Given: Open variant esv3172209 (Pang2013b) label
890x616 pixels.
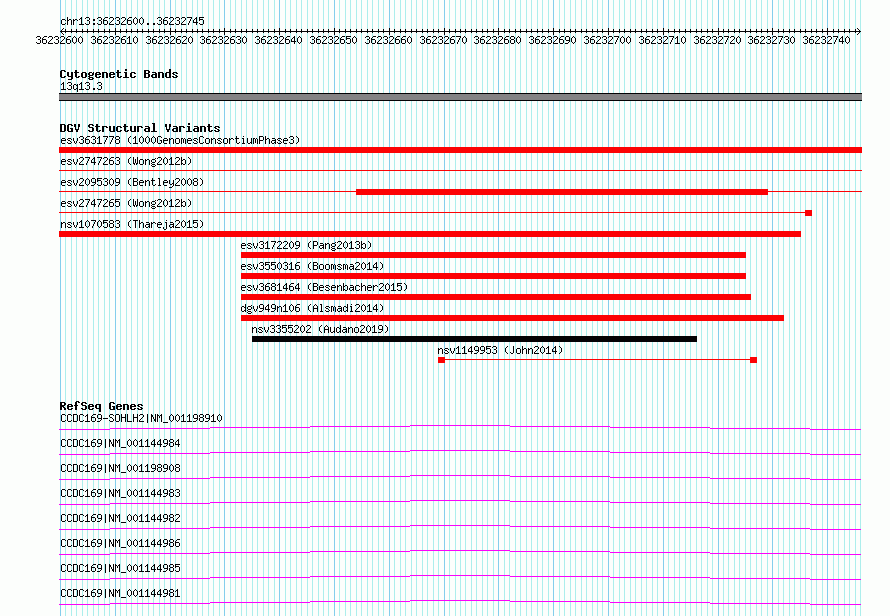Looking at the screenshot, I should [307, 245].
